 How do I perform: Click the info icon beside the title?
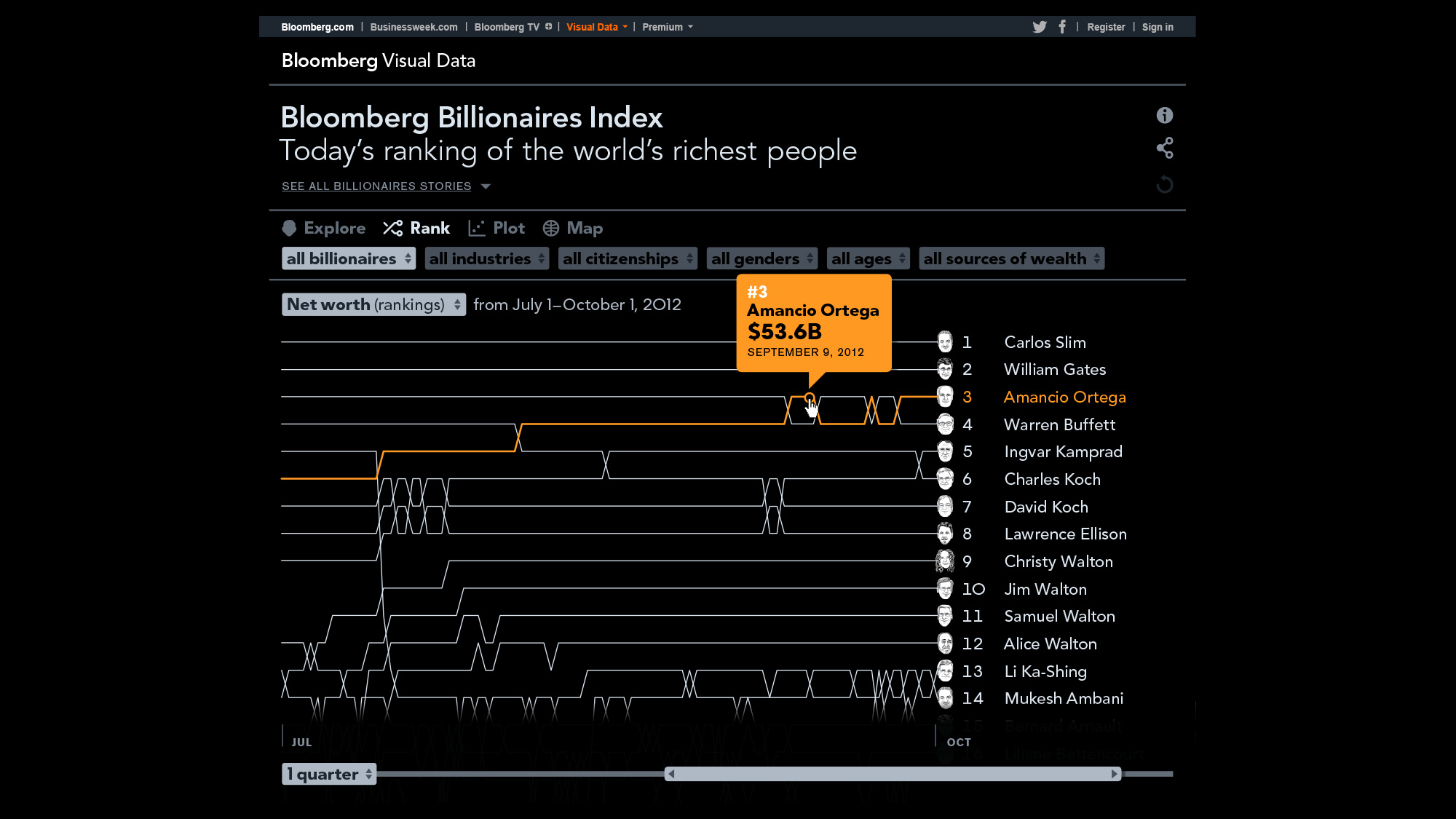click(x=1164, y=115)
